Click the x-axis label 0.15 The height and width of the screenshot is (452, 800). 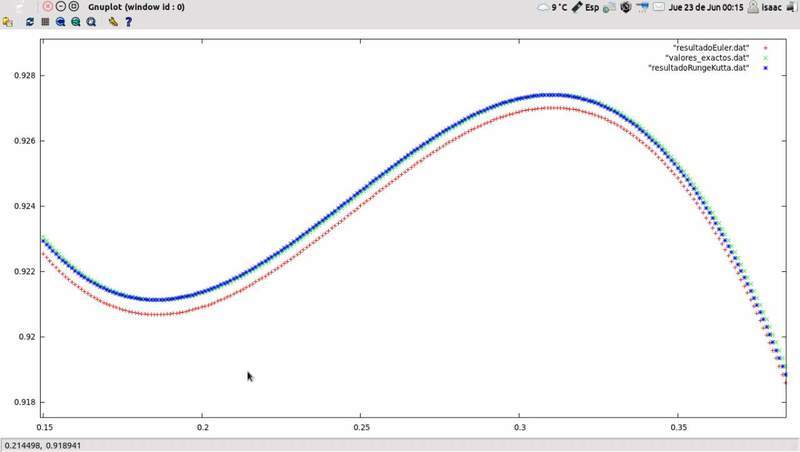click(x=44, y=427)
